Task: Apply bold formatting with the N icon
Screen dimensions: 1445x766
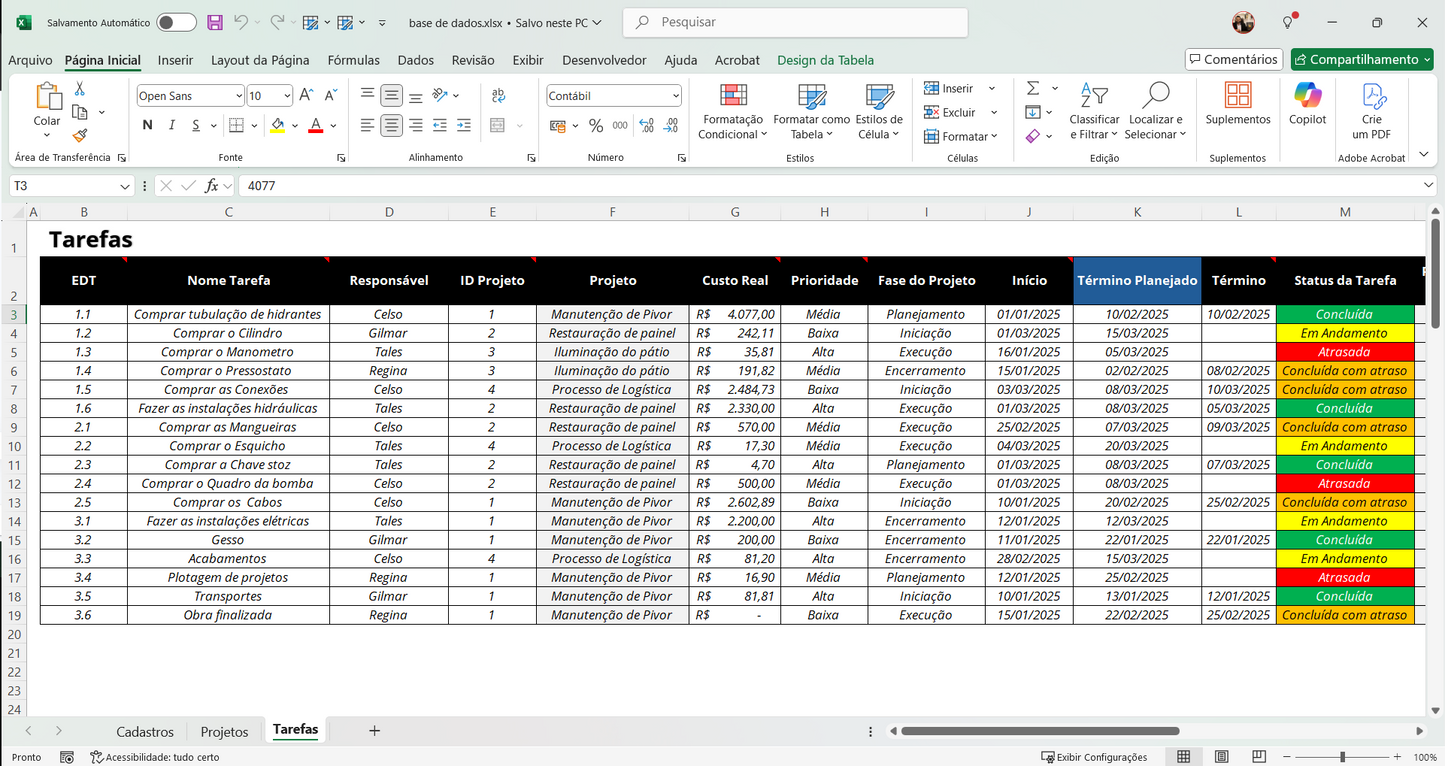Action: click(x=147, y=125)
